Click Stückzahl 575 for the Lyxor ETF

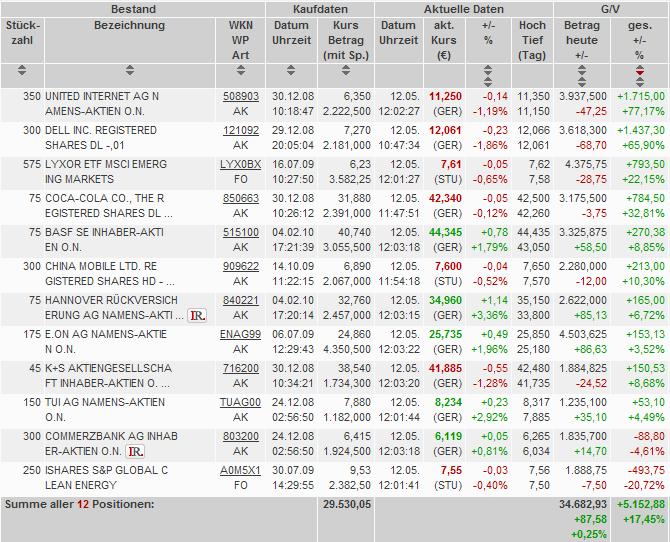coord(32,165)
